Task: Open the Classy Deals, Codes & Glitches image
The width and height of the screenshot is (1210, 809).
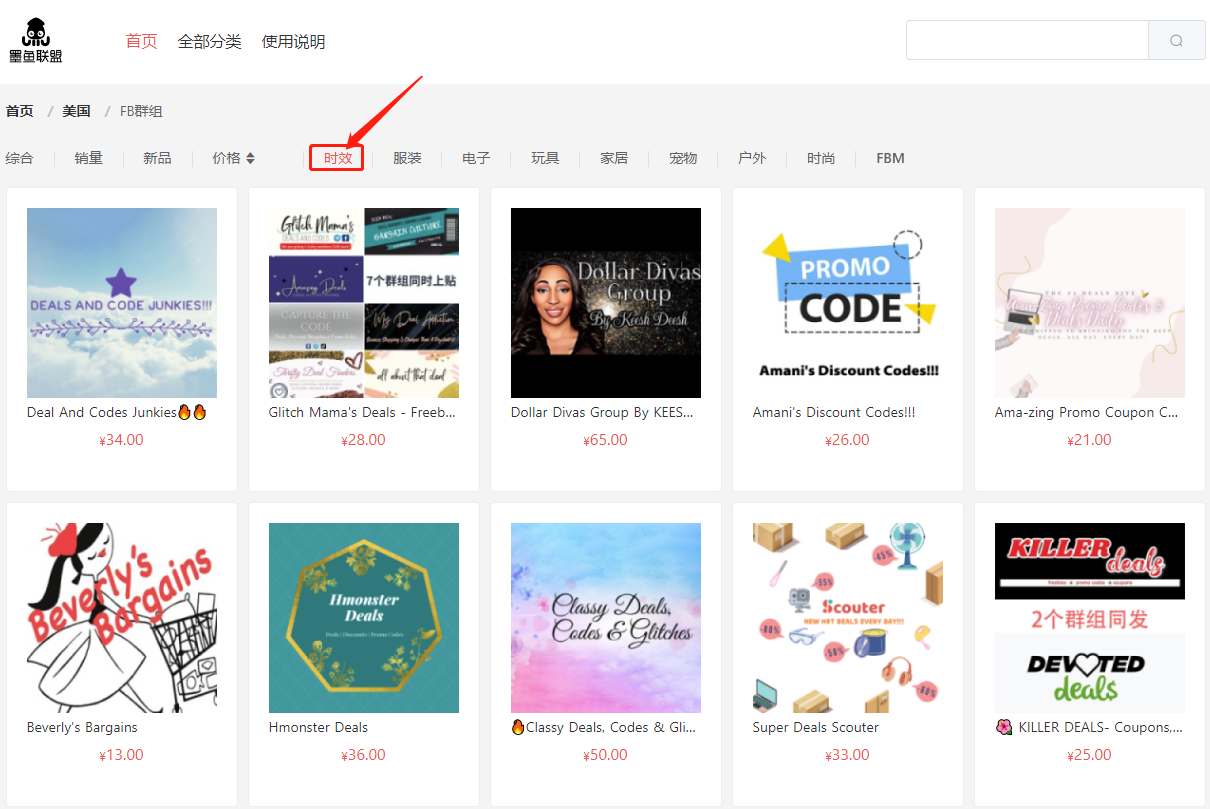Action: pos(606,618)
